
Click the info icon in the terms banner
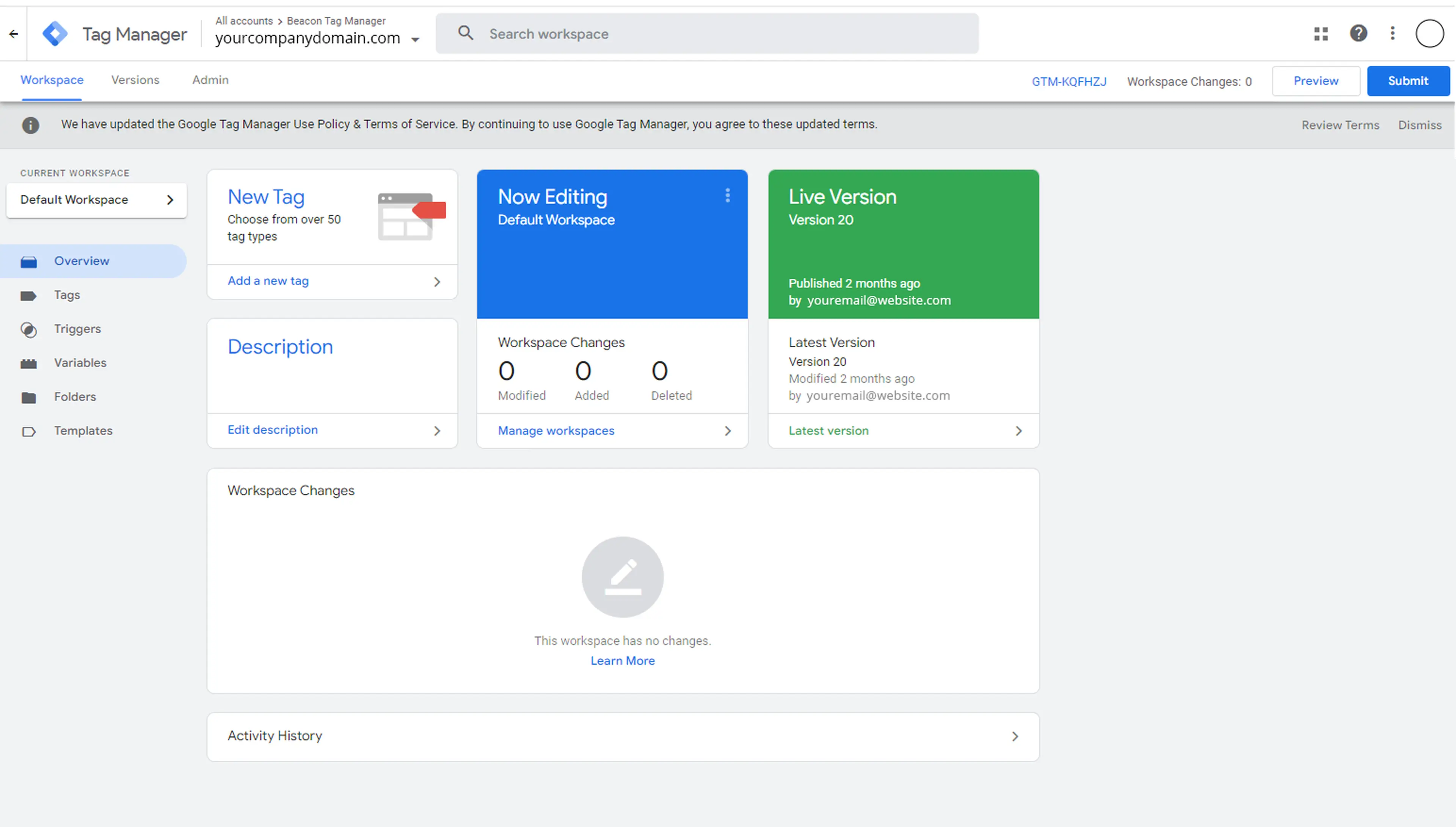click(31, 125)
